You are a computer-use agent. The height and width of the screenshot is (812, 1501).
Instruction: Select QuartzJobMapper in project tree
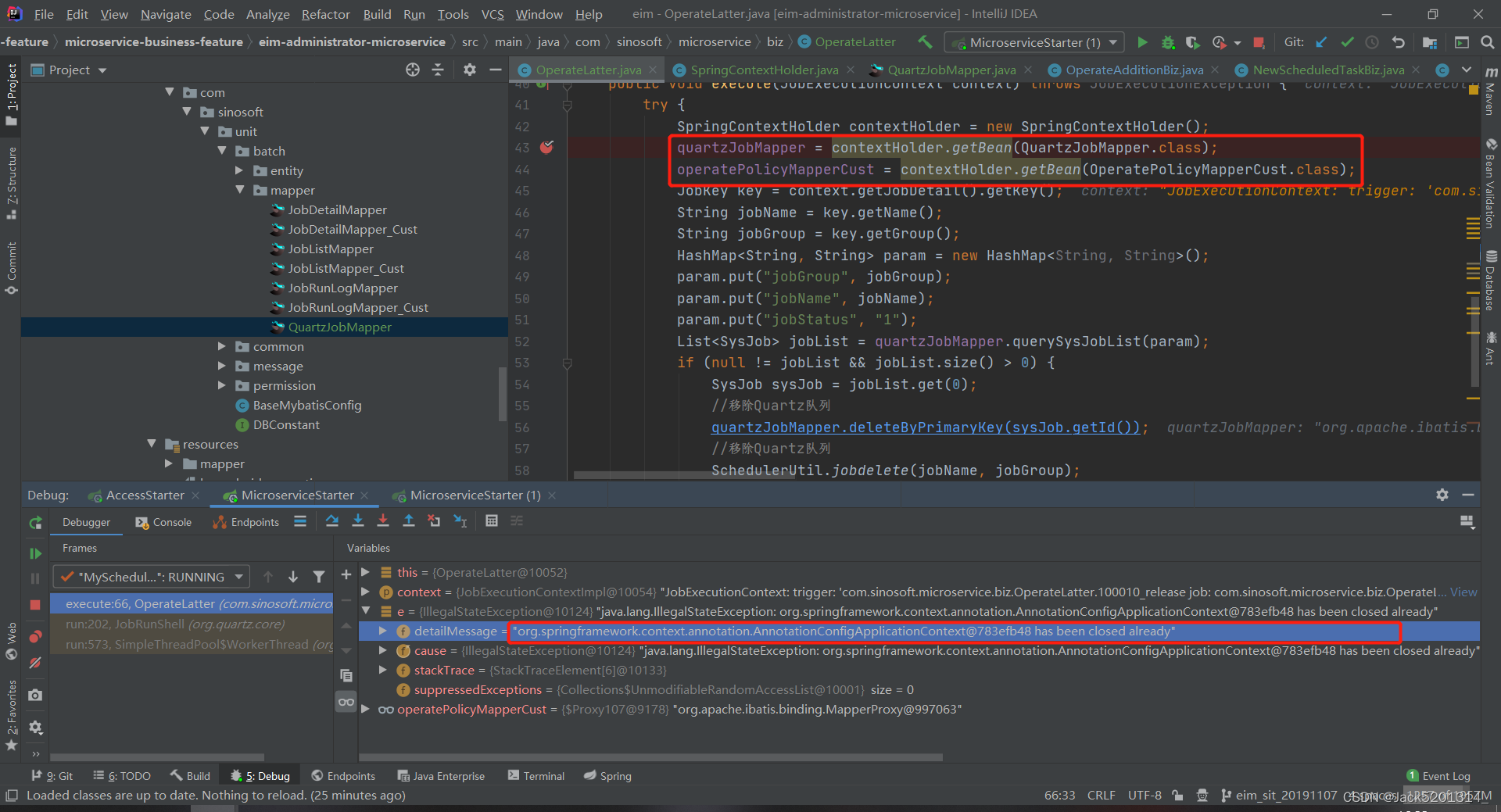pyautogui.click(x=339, y=327)
